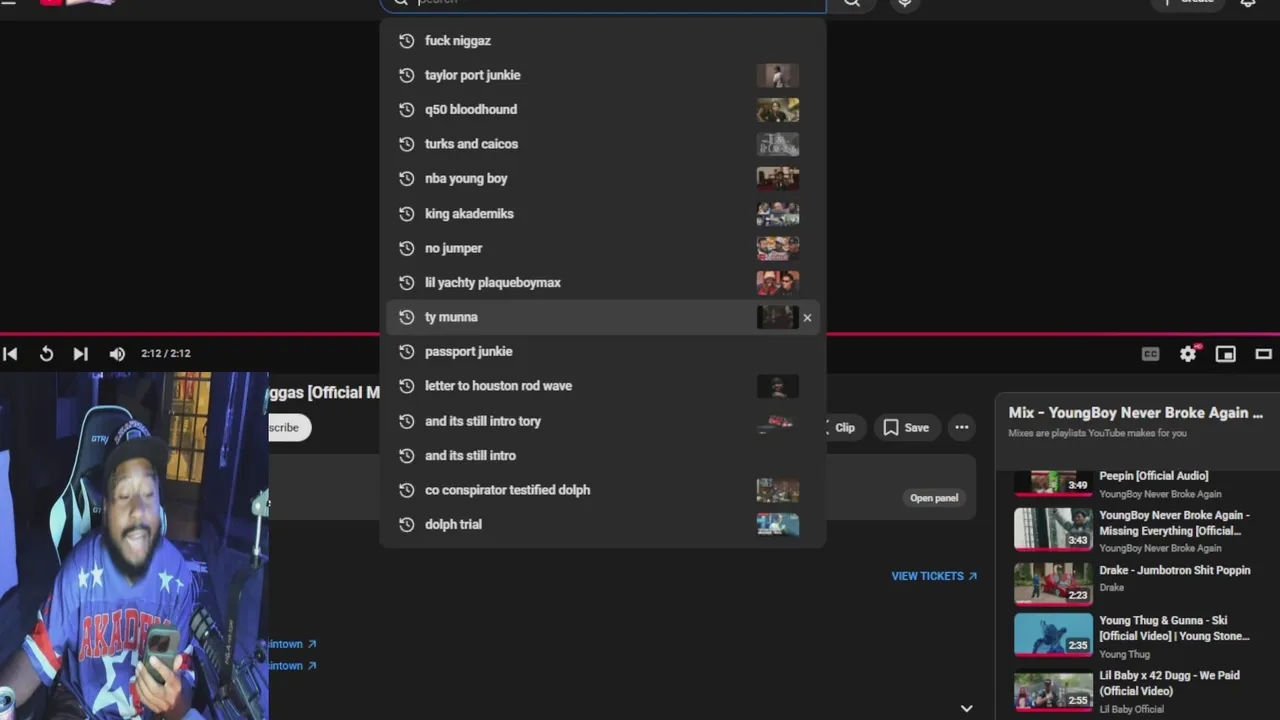
Task: Select 'q50 bloodhound' search suggestion
Action: [602, 109]
